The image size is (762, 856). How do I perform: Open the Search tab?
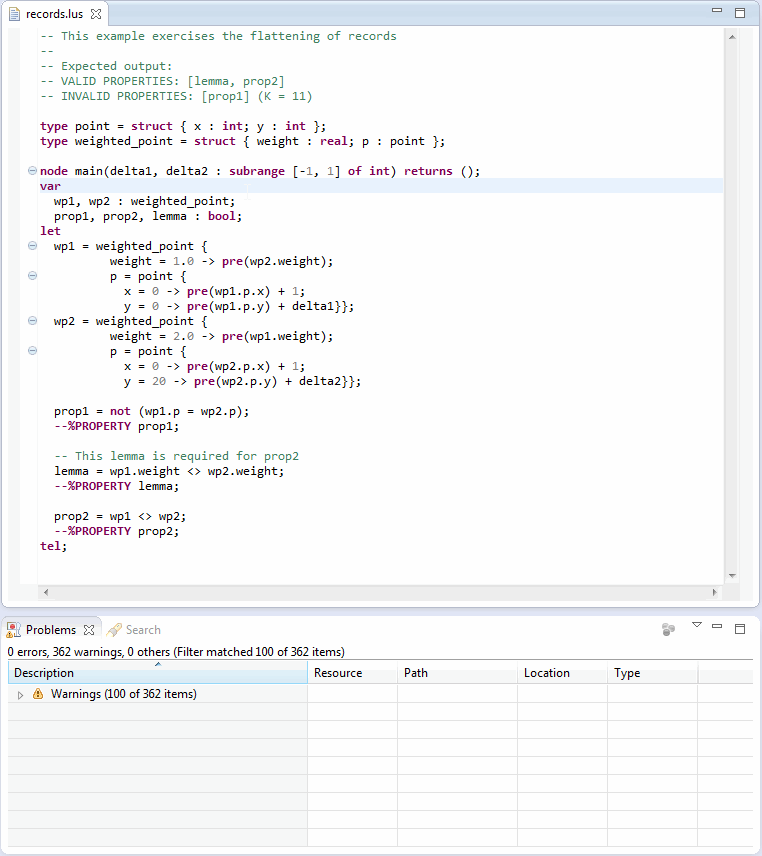(x=134, y=630)
